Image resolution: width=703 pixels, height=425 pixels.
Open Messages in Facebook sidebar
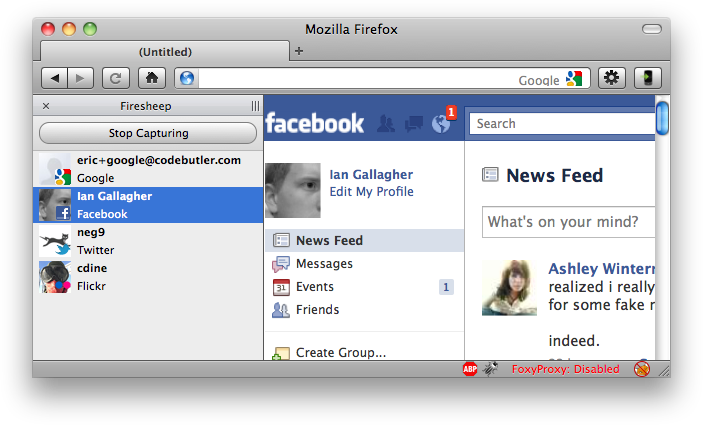(324, 264)
